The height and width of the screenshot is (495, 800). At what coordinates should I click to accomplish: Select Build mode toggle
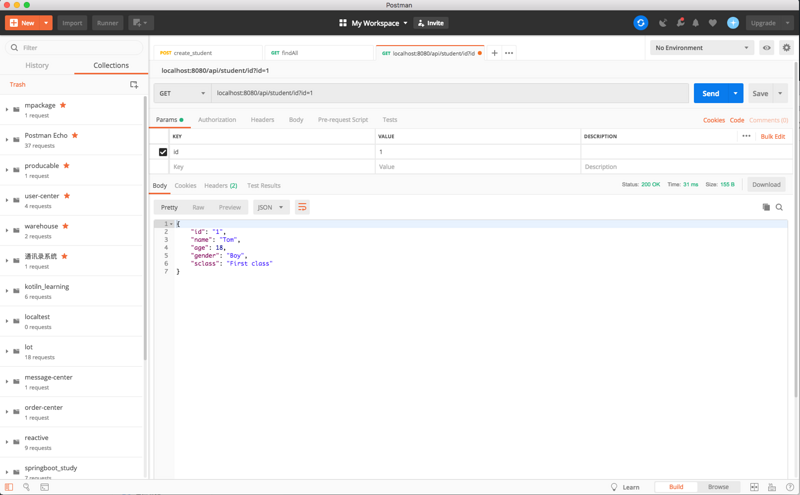(676, 487)
